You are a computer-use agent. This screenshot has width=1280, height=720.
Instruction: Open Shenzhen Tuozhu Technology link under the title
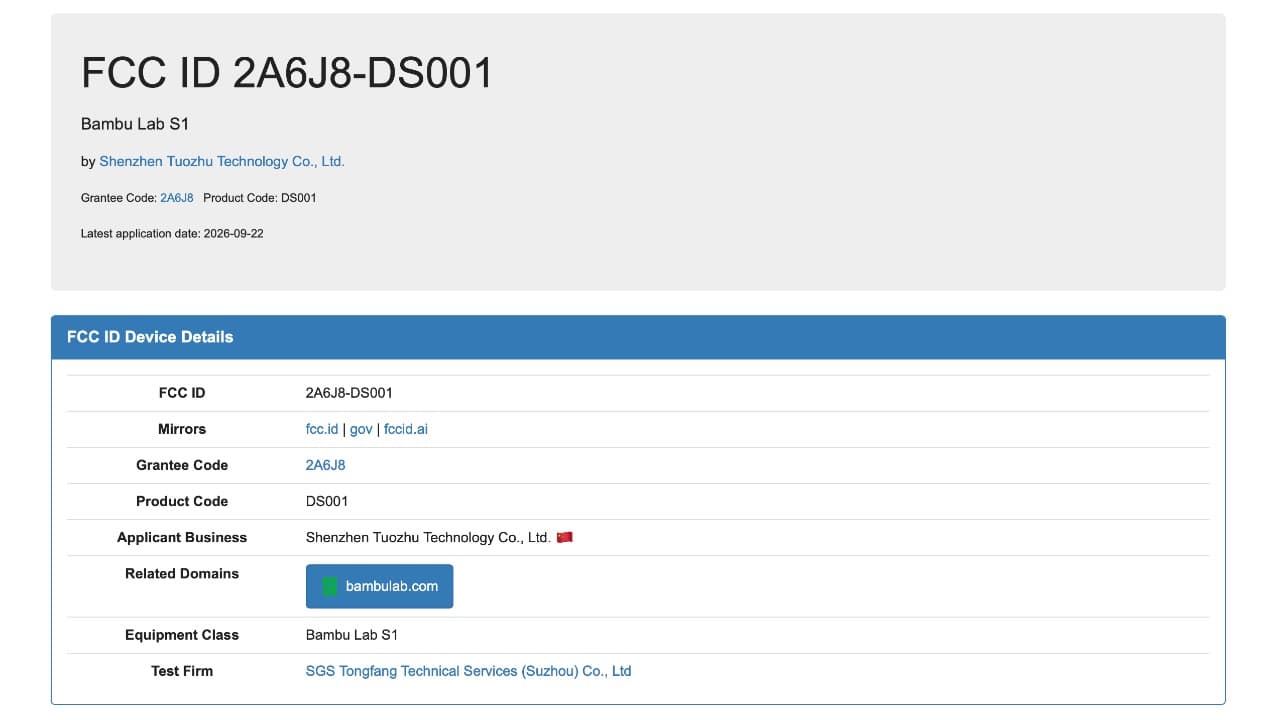point(222,161)
